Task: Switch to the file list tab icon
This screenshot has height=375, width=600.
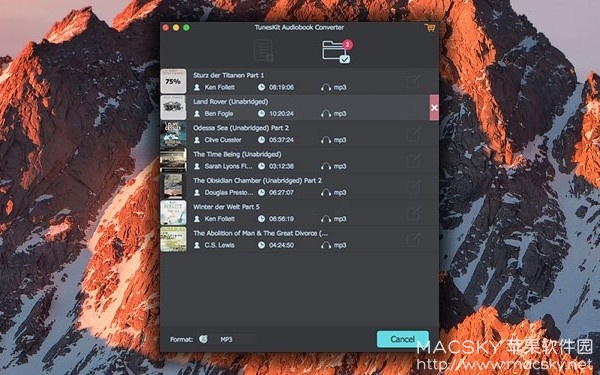Action: click(264, 50)
